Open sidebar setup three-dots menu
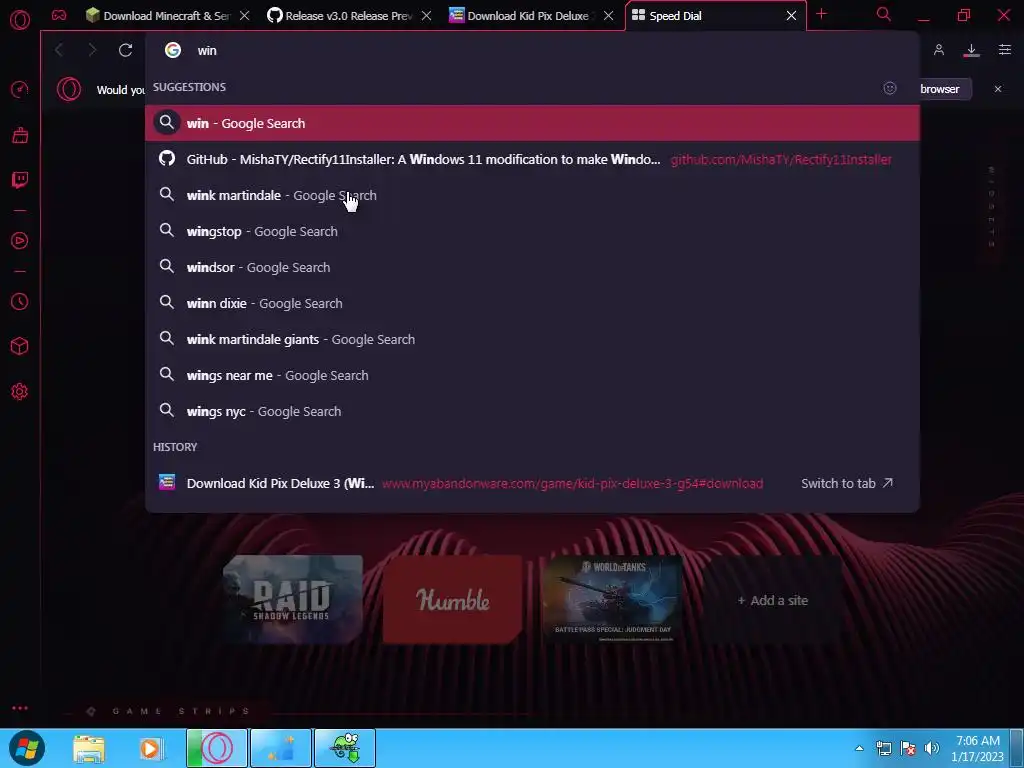Screen dimensions: 1024x768 pyautogui.click(x=20, y=708)
